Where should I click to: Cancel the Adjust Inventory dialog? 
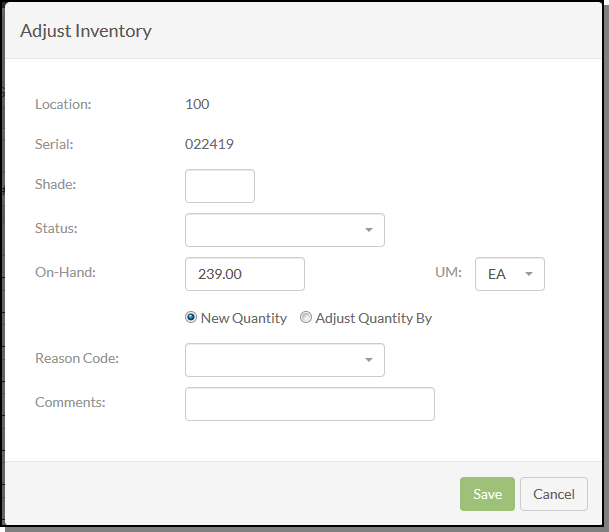tap(553, 494)
